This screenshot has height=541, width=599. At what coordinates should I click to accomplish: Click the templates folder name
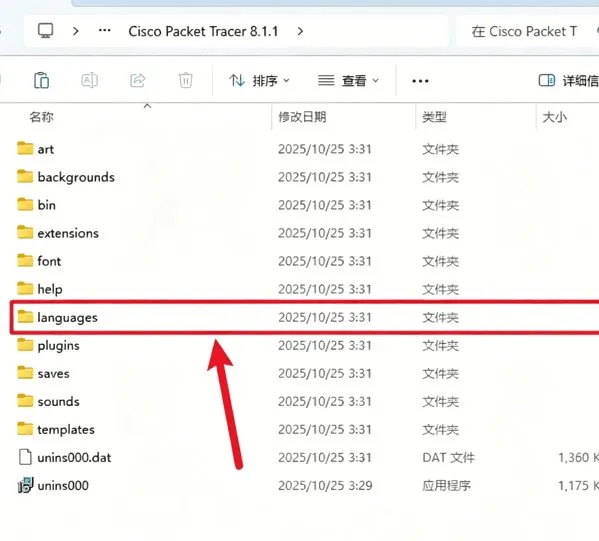coord(66,430)
